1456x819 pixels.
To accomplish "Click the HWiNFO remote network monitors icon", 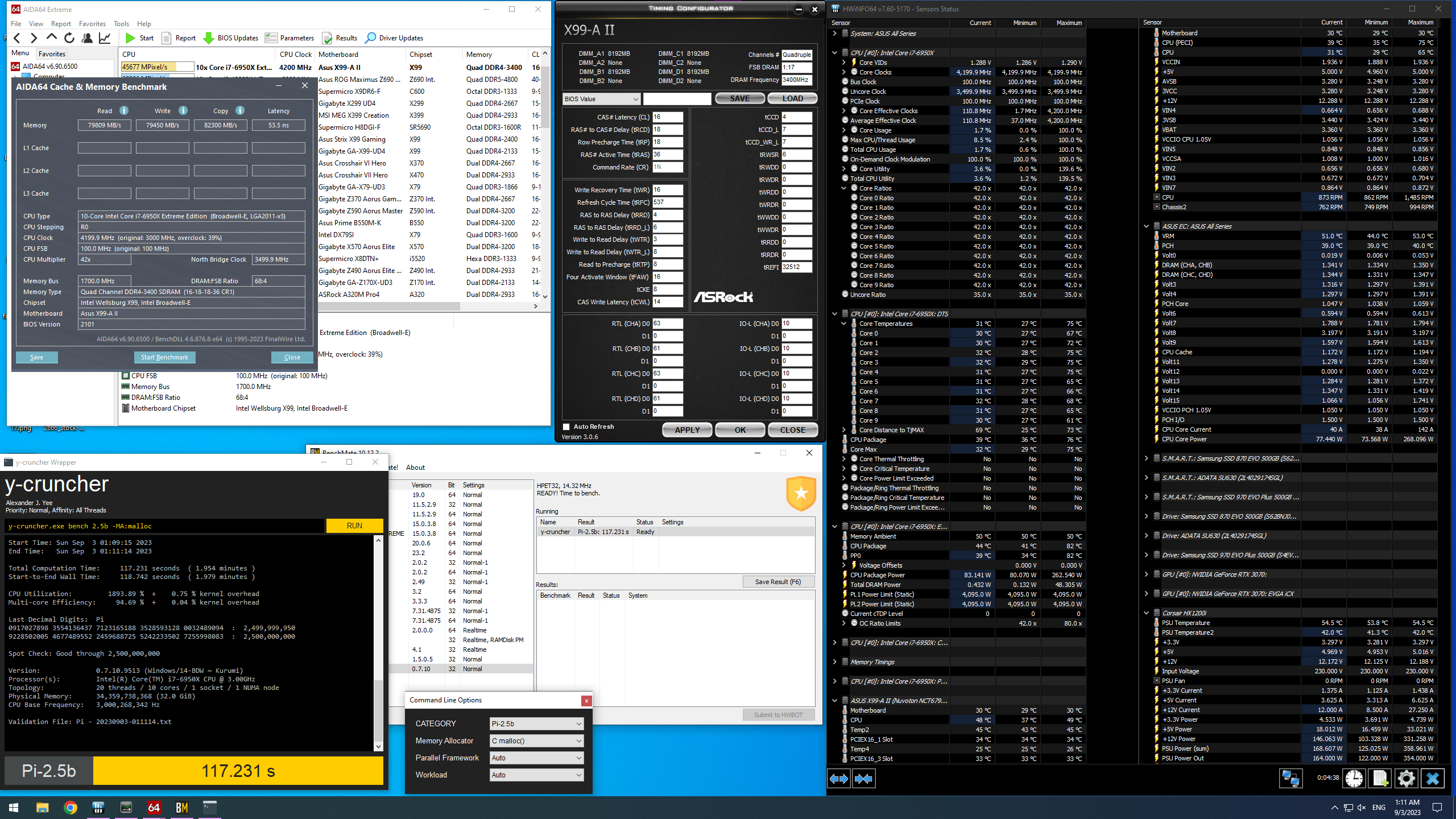I will [x=1290, y=778].
